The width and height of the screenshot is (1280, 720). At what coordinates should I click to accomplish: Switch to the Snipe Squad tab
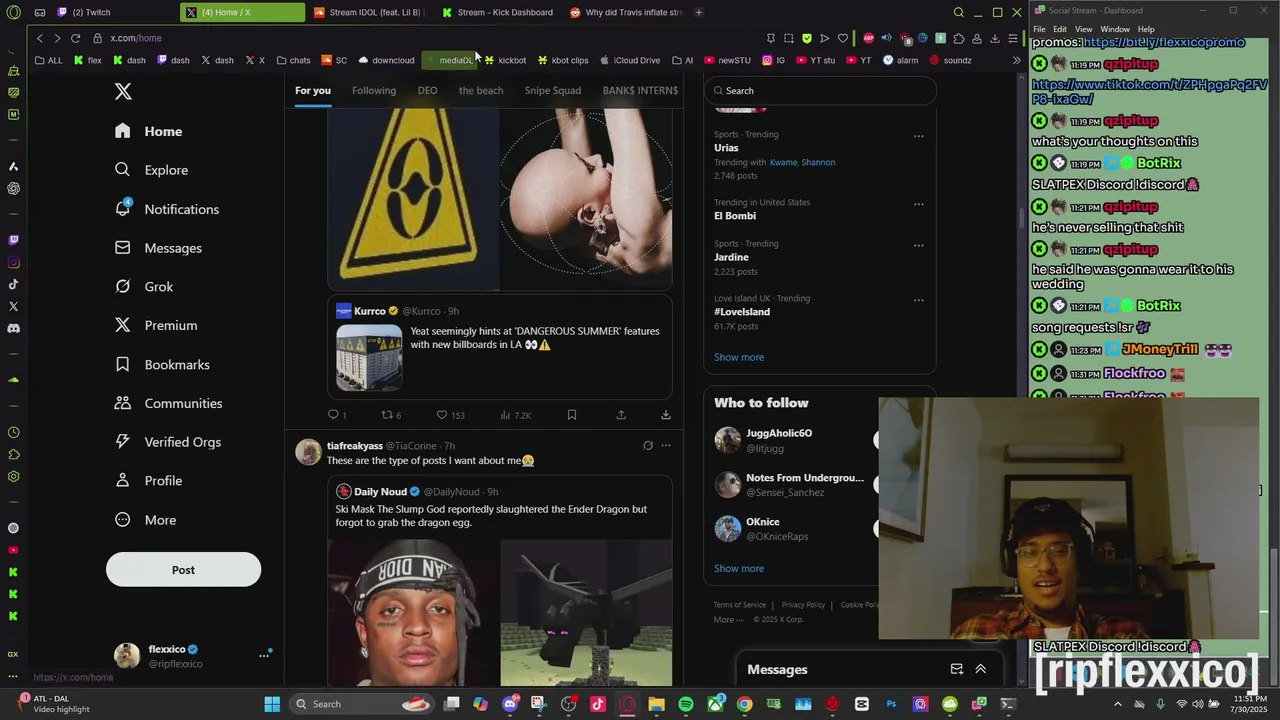[553, 90]
